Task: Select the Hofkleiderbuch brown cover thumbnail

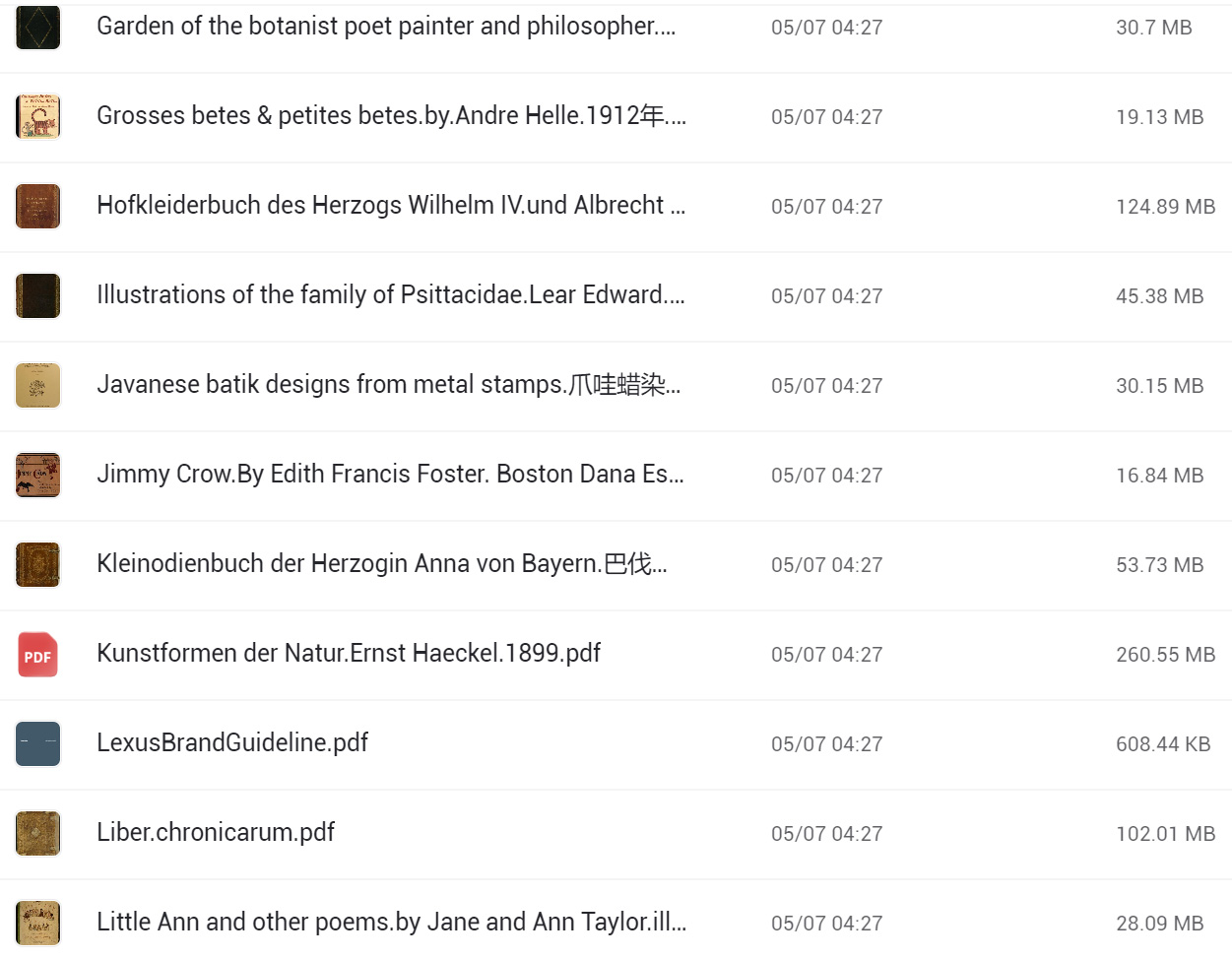Action: pyautogui.click(x=37, y=207)
